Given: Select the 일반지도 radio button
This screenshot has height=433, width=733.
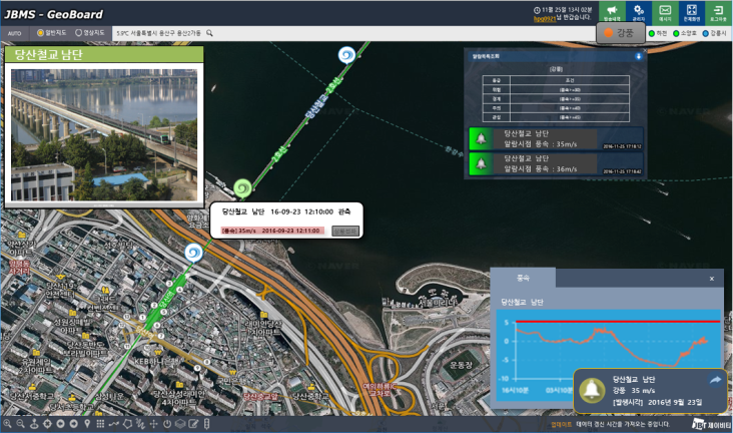Looking at the screenshot, I should pos(38,33).
